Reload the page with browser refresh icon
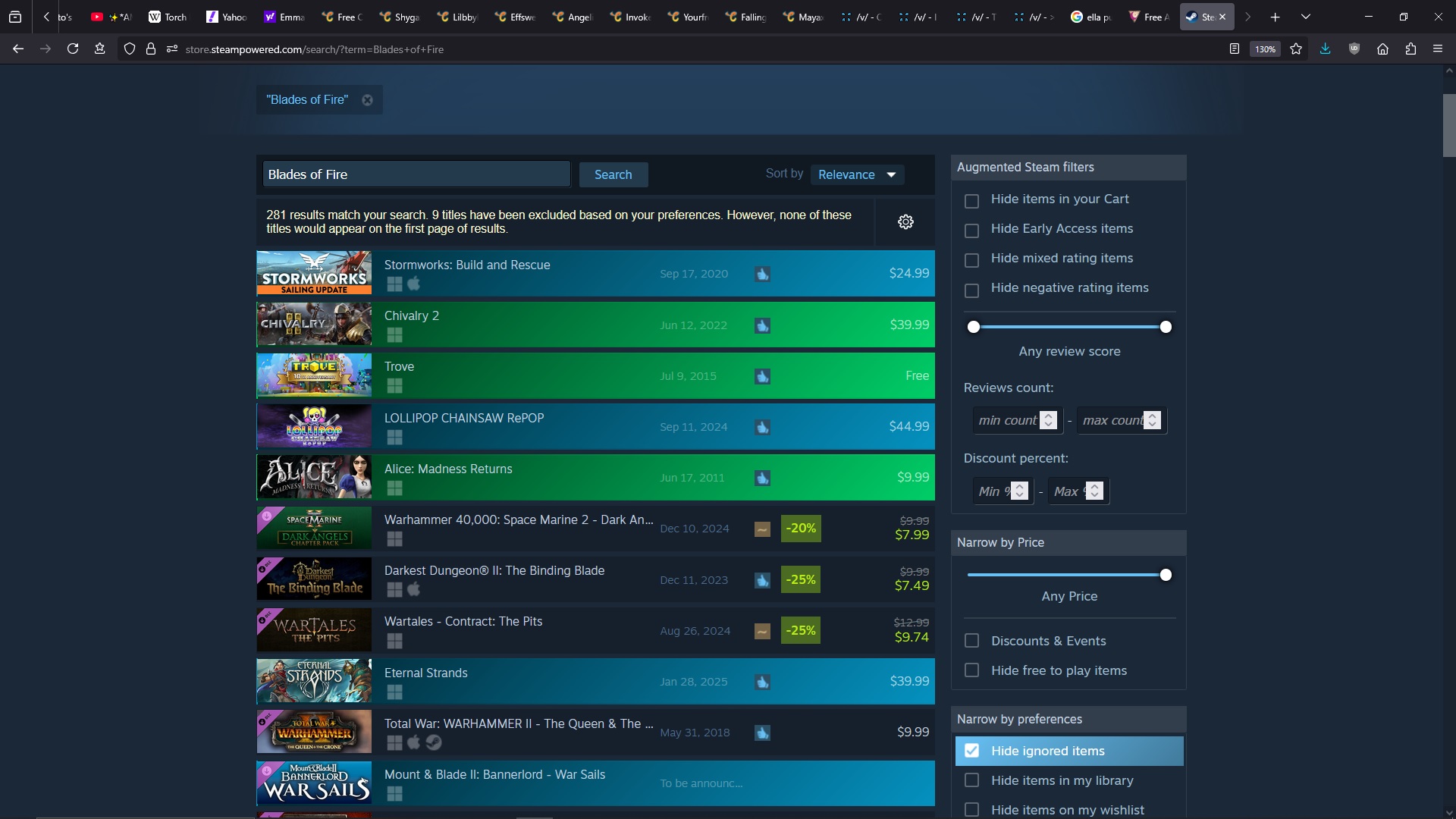This screenshot has height=819, width=1456. pyautogui.click(x=73, y=49)
